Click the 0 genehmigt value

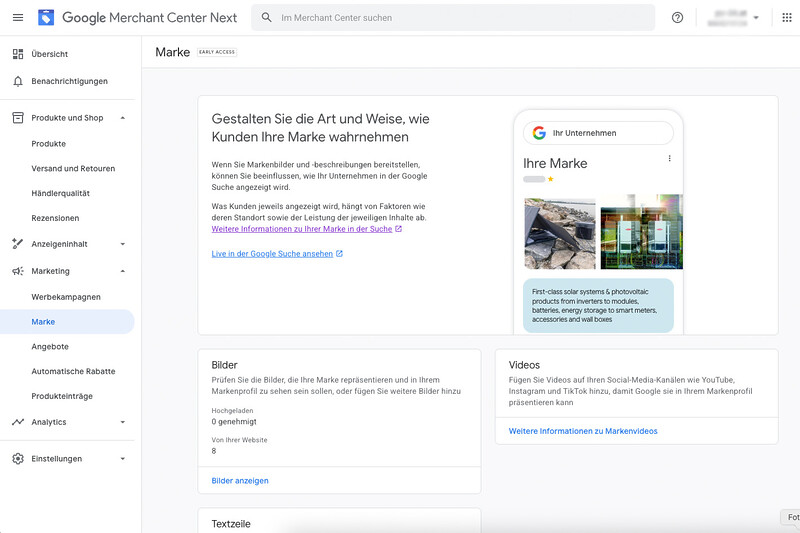coord(234,422)
